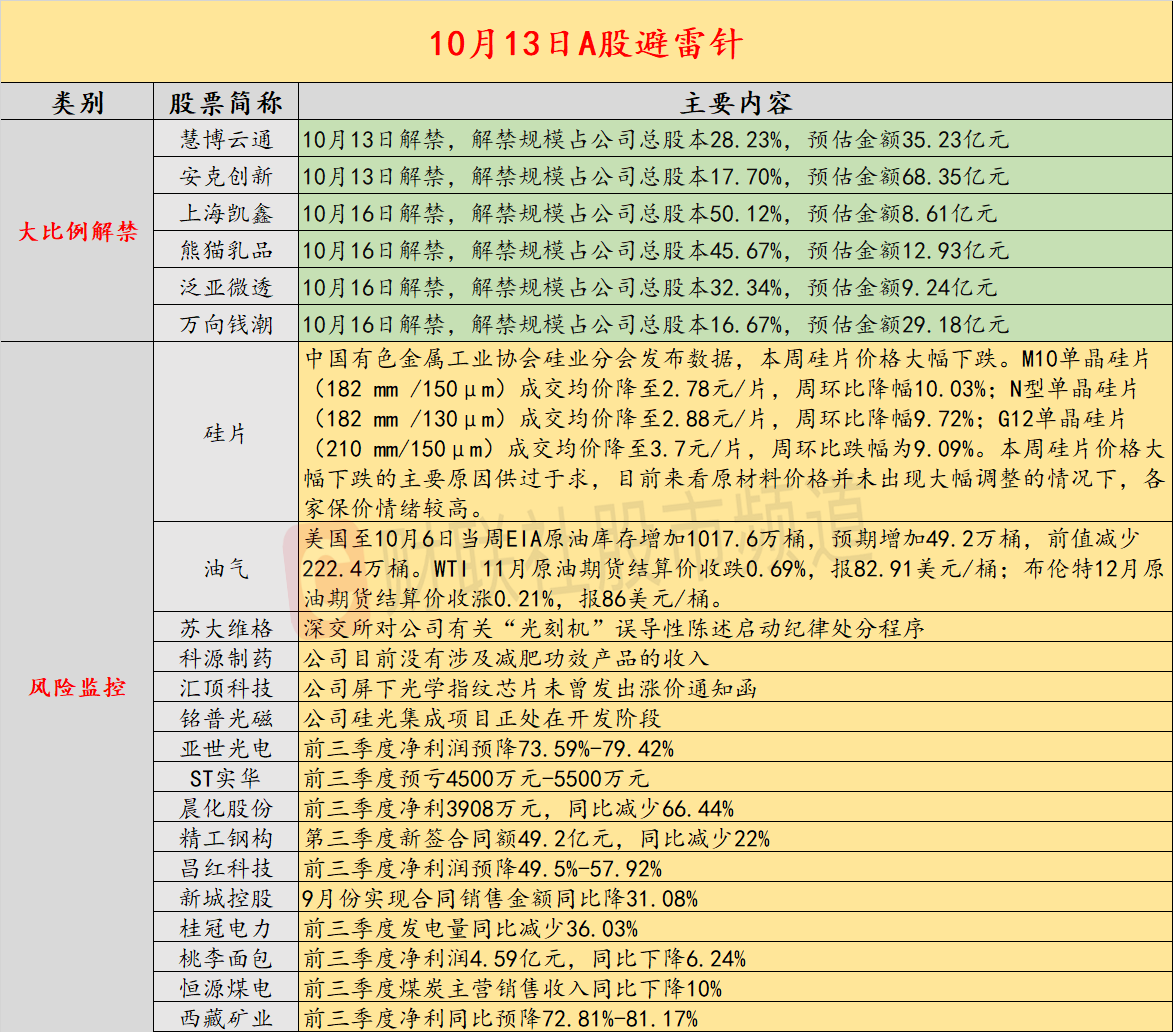
Task: Select stock name '恒源煤电'
Action: tap(226, 988)
